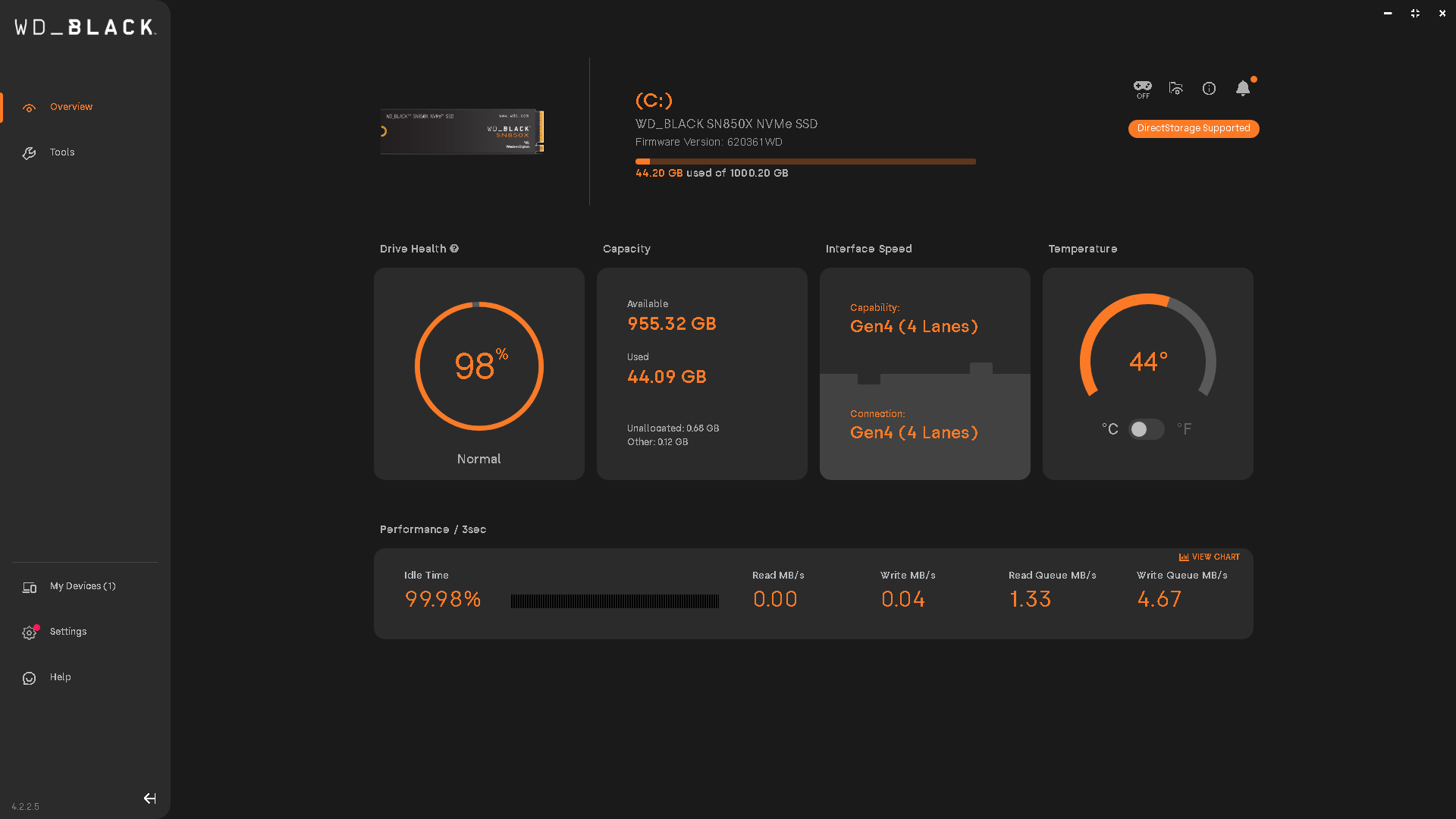Open the notifications bell
The image size is (1456, 819).
1243,88
